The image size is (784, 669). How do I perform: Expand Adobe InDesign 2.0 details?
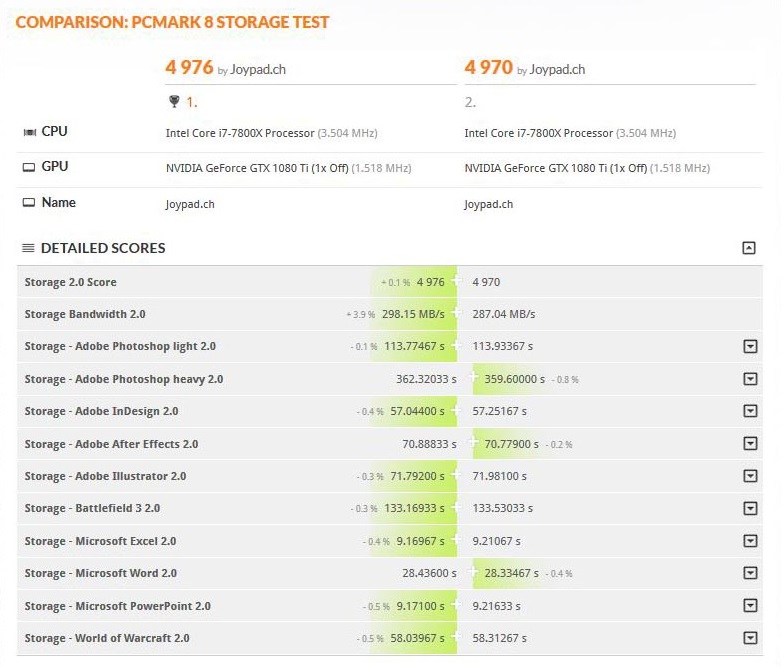pyautogui.click(x=750, y=411)
